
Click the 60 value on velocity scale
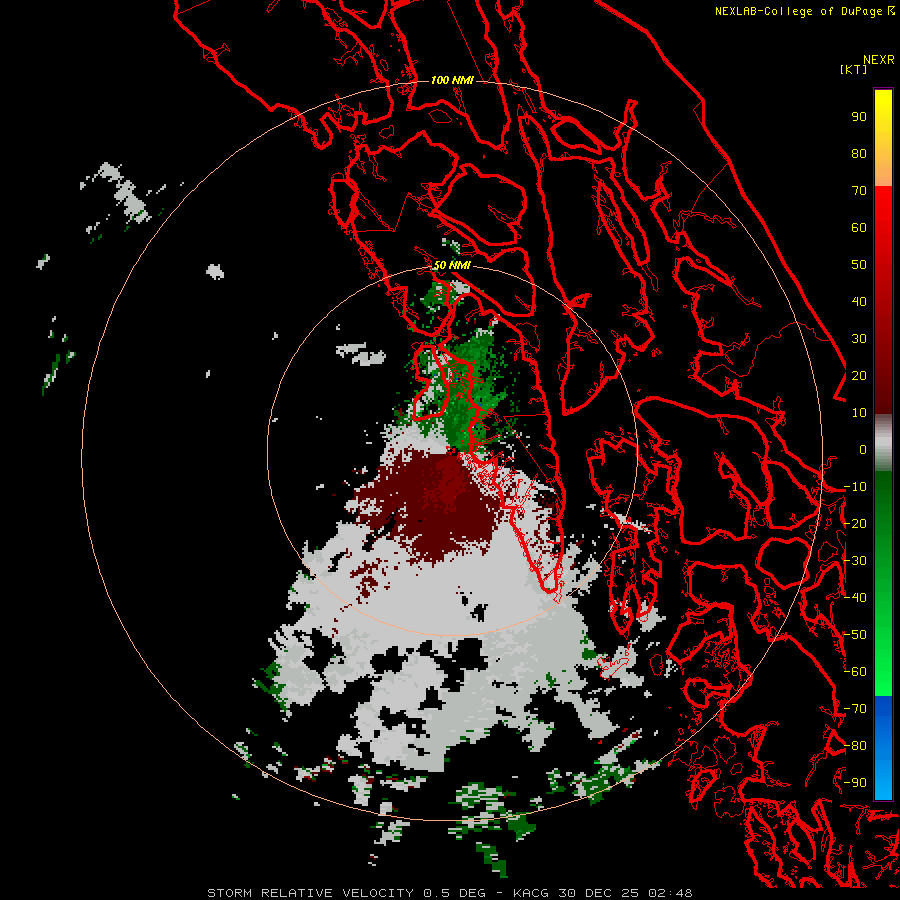tap(859, 228)
